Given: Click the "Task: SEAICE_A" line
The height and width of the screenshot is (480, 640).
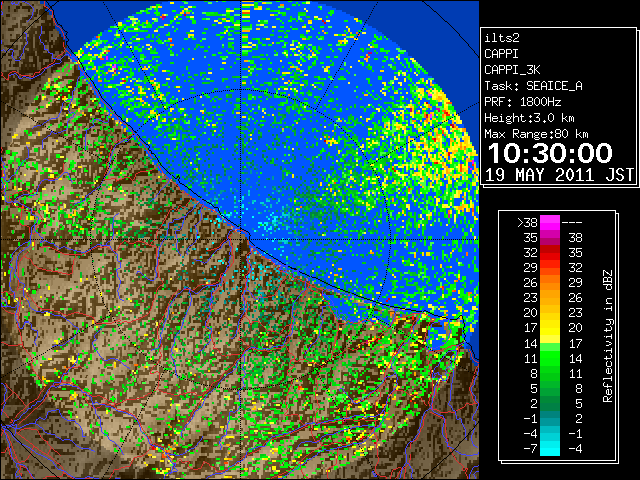Looking at the screenshot, I should pyautogui.click(x=533, y=86).
